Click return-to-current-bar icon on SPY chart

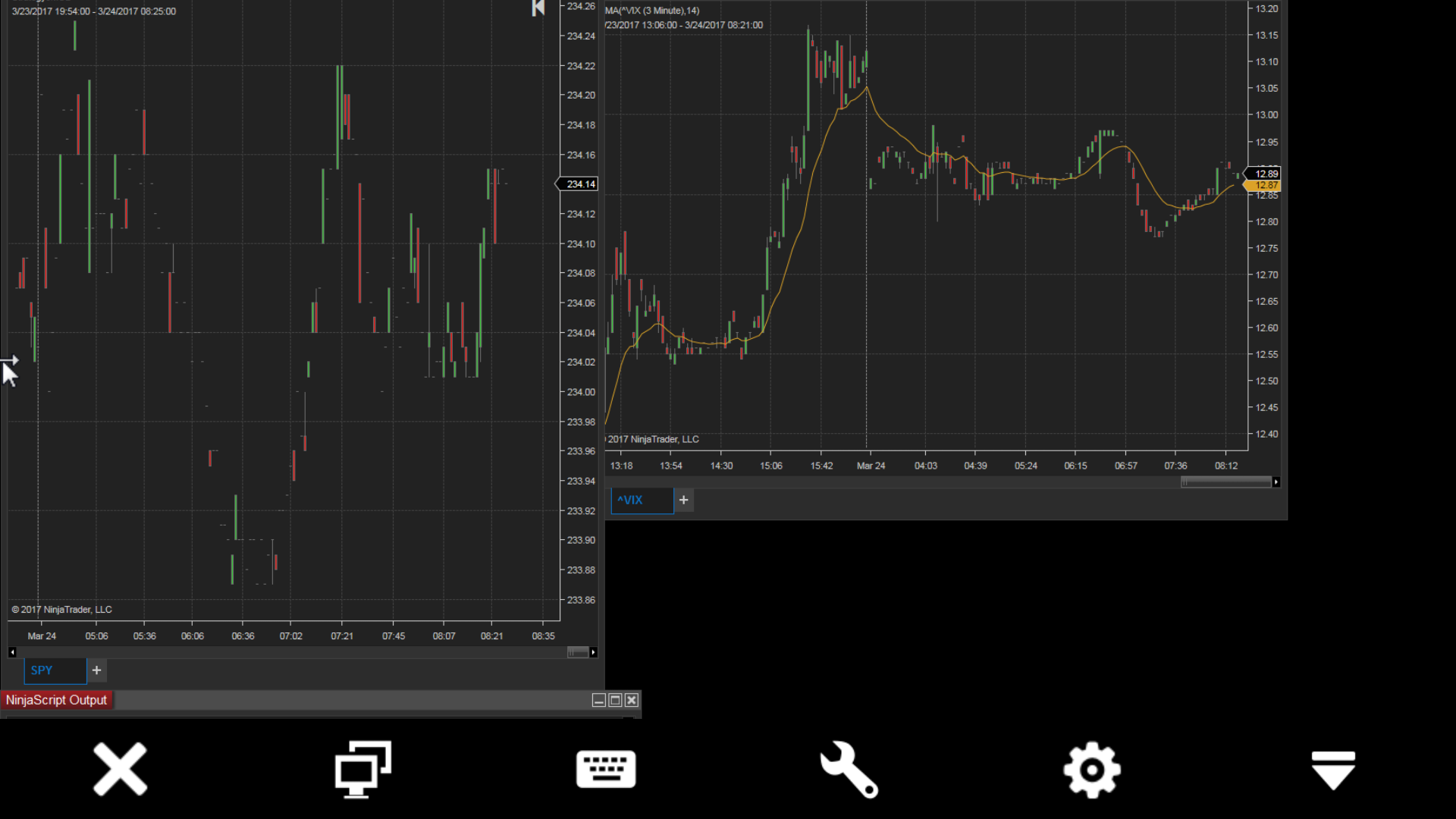pos(538,8)
